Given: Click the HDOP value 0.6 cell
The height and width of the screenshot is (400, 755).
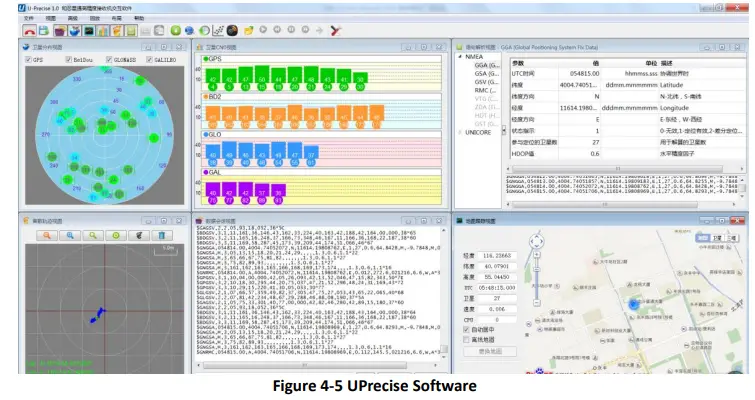Looking at the screenshot, I should pos(595,154).
